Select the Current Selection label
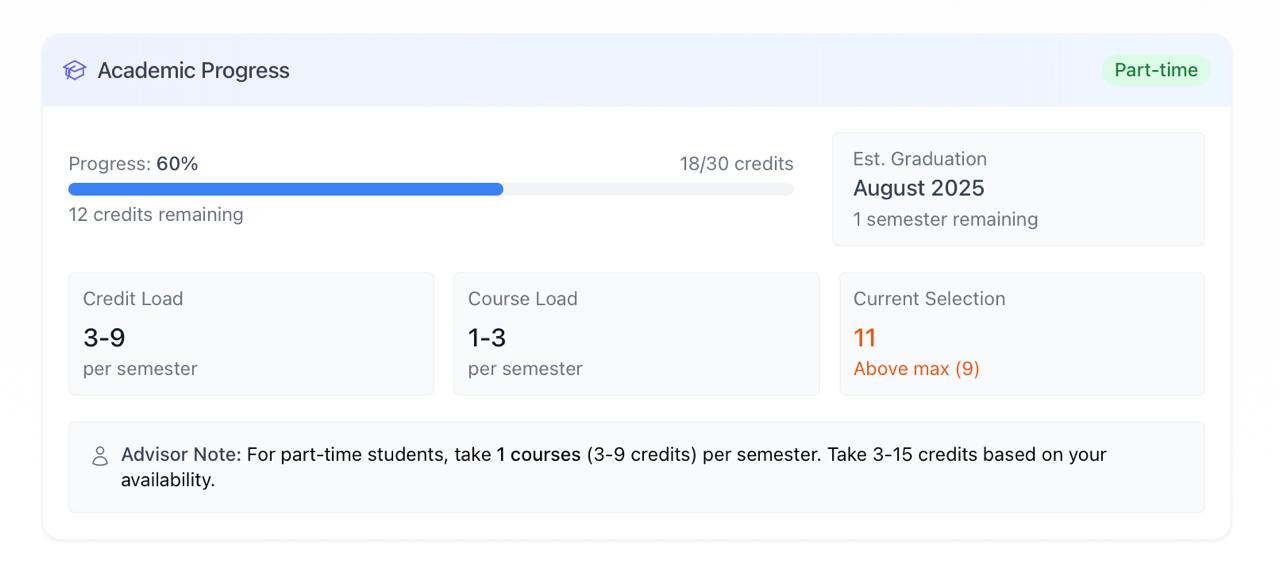 point(929,299)
